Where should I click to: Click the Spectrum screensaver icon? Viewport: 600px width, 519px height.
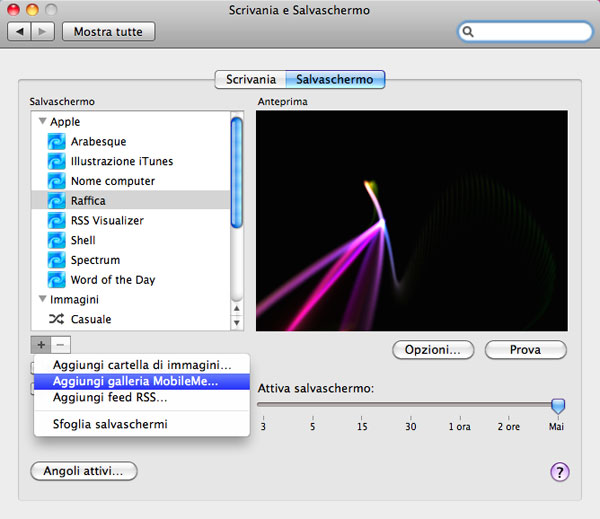click(56, 260)
